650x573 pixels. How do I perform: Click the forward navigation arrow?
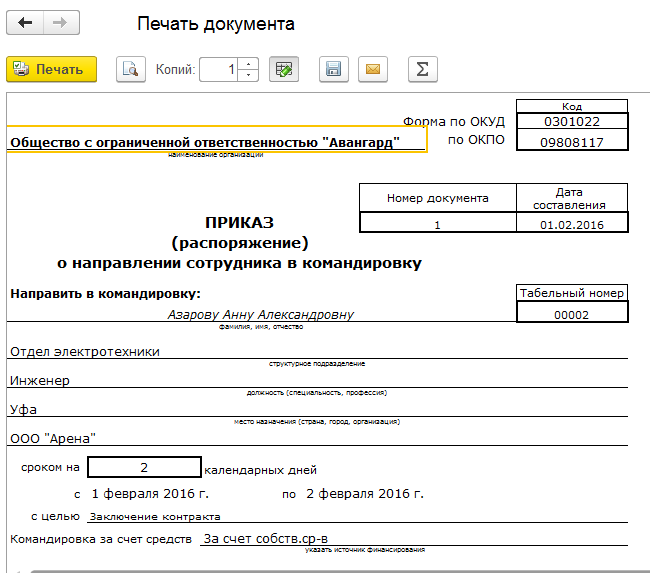point(61,23)
